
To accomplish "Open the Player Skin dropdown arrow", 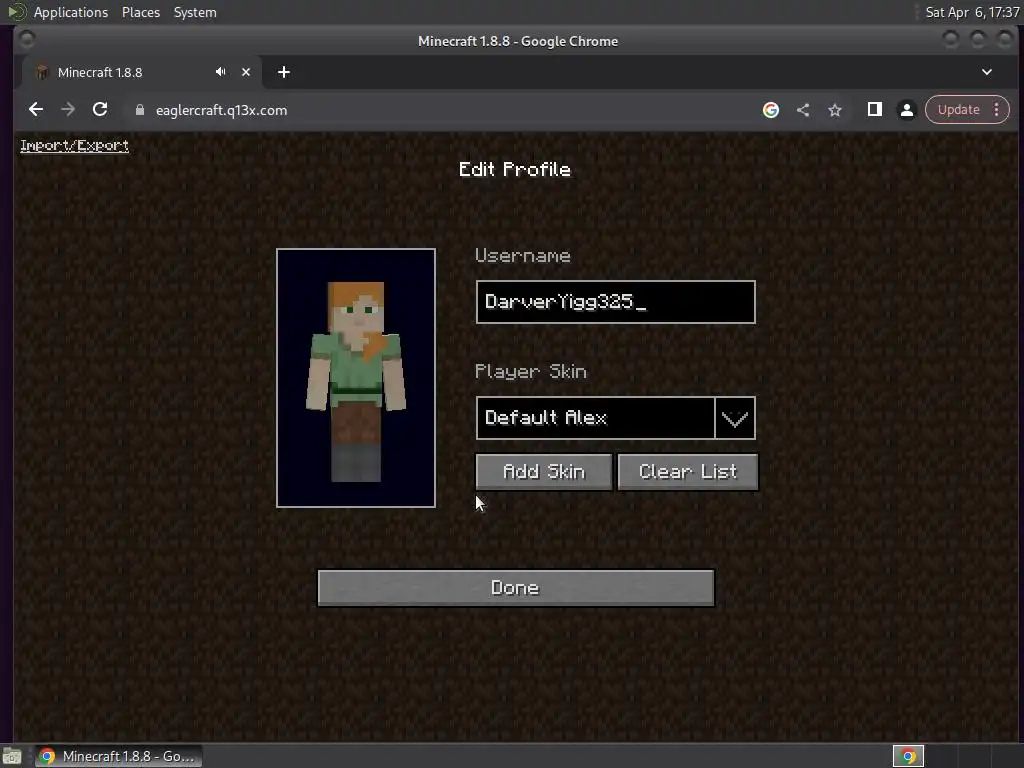I will coord(735,418).
